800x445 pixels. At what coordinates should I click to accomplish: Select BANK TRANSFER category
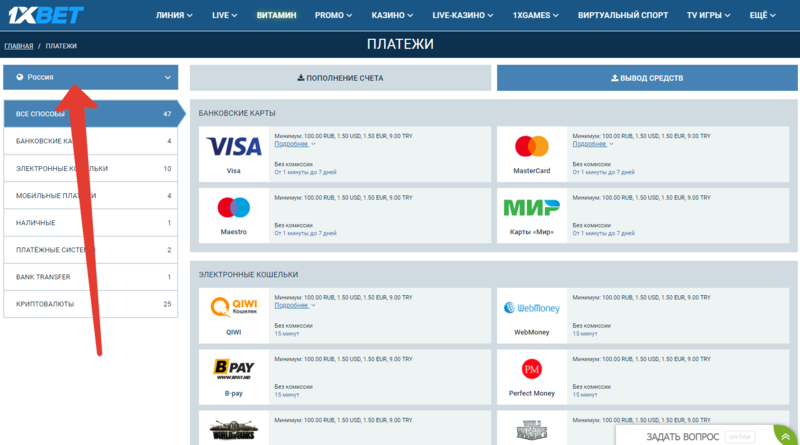(91, 277)
